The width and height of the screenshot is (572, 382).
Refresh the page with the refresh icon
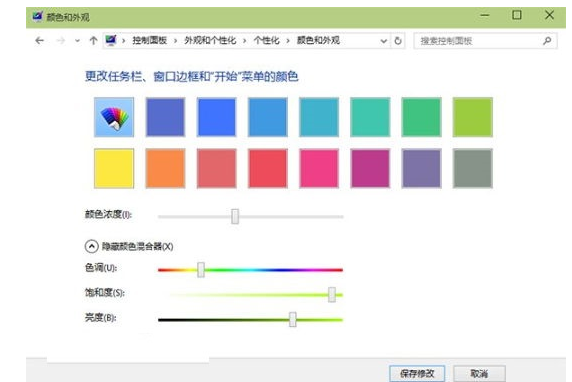pyautogui.click(x=398, y=40)
